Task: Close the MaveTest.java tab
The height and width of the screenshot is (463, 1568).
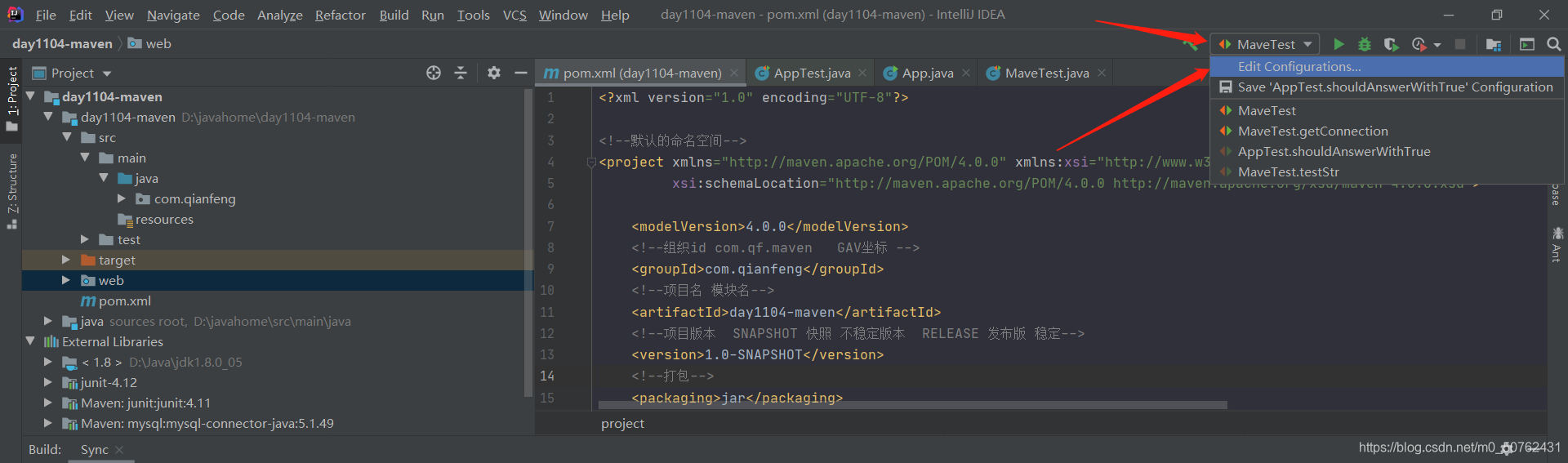Action: click(1102, 73)
